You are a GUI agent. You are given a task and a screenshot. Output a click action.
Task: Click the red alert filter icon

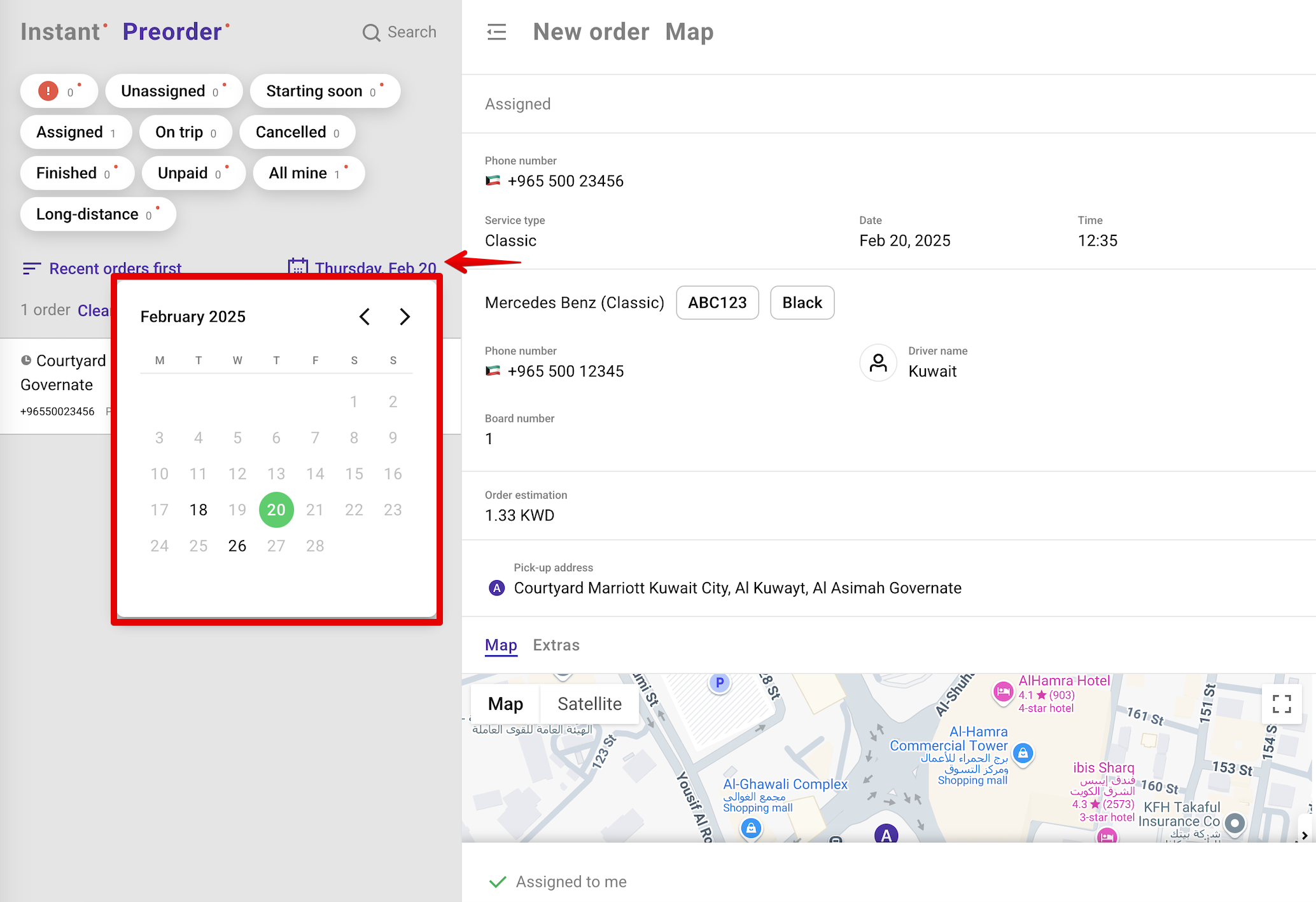[x=48, y=91]
